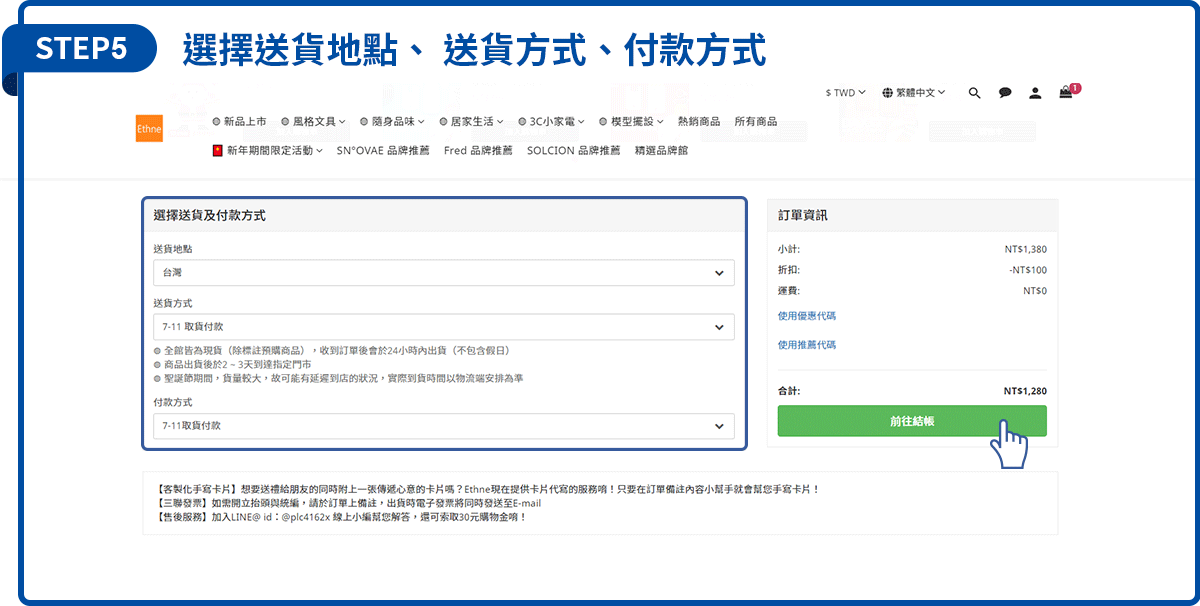Image resolution: width=1200 pixels, height=606 pixels.
Task: Select the 精選品牌館 menu item
Action: [661, 151]
